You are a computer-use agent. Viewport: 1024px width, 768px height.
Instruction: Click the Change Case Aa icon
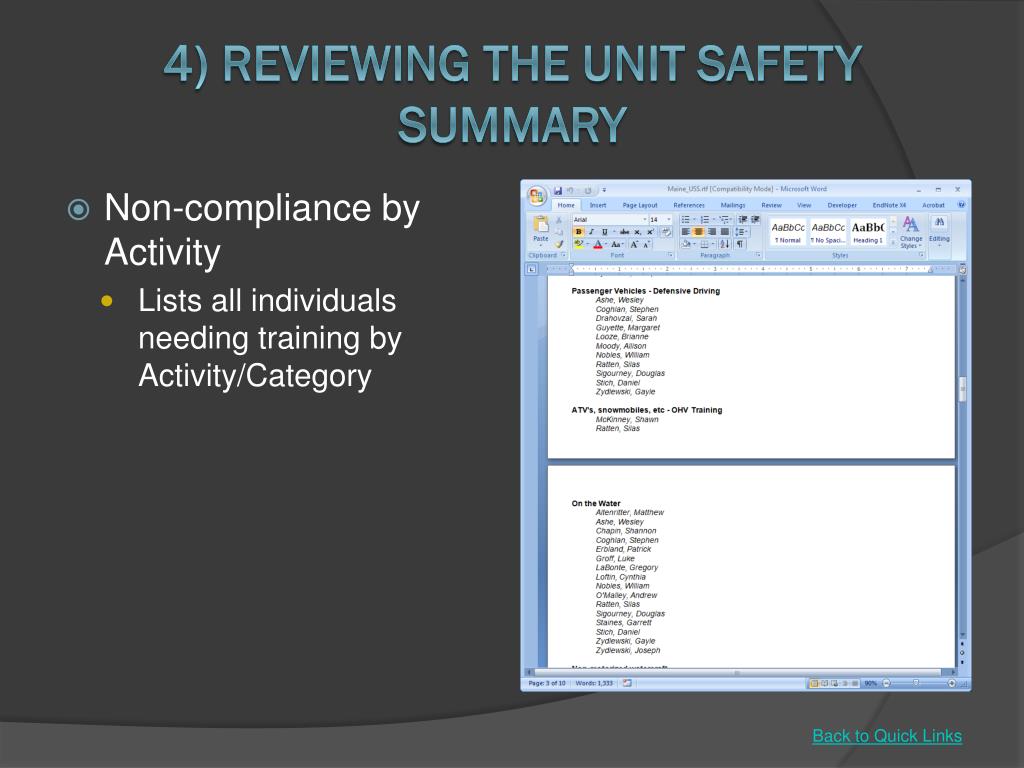(616, 244)
